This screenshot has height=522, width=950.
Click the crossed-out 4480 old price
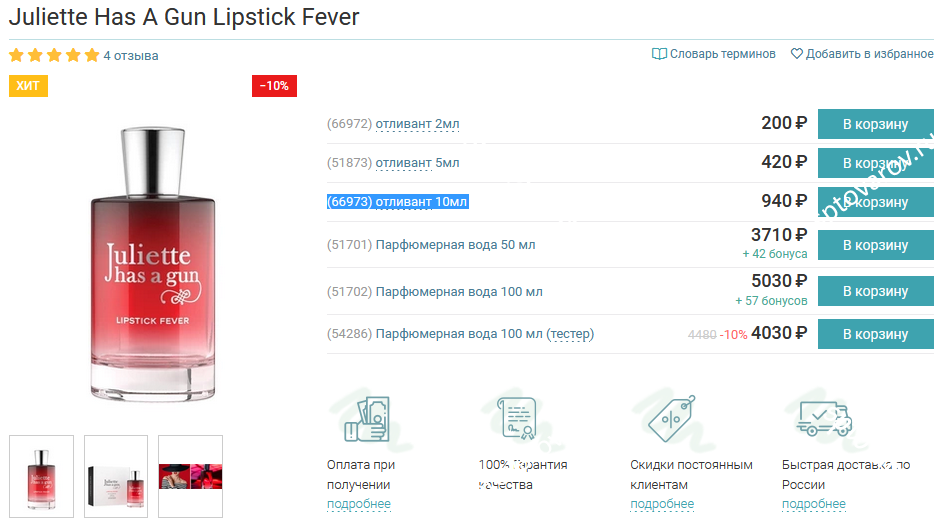702,335
